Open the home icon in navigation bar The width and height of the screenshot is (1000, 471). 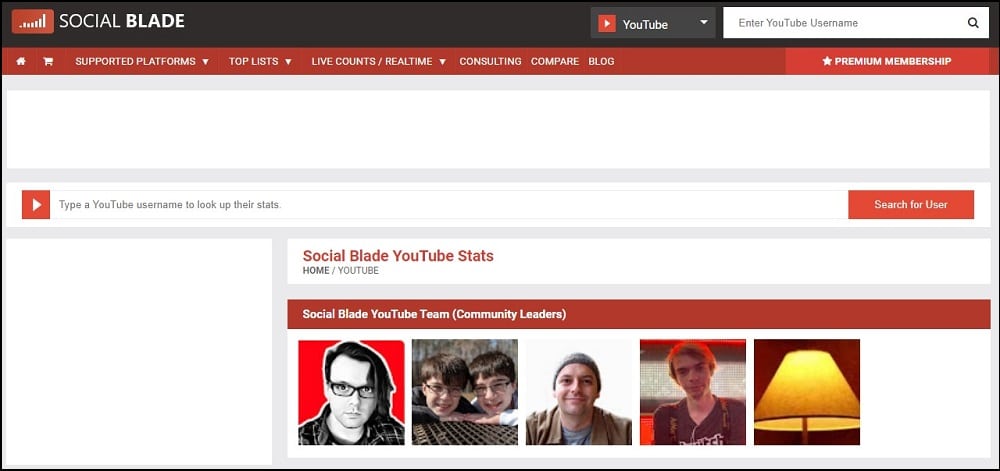tap(21, 62)
